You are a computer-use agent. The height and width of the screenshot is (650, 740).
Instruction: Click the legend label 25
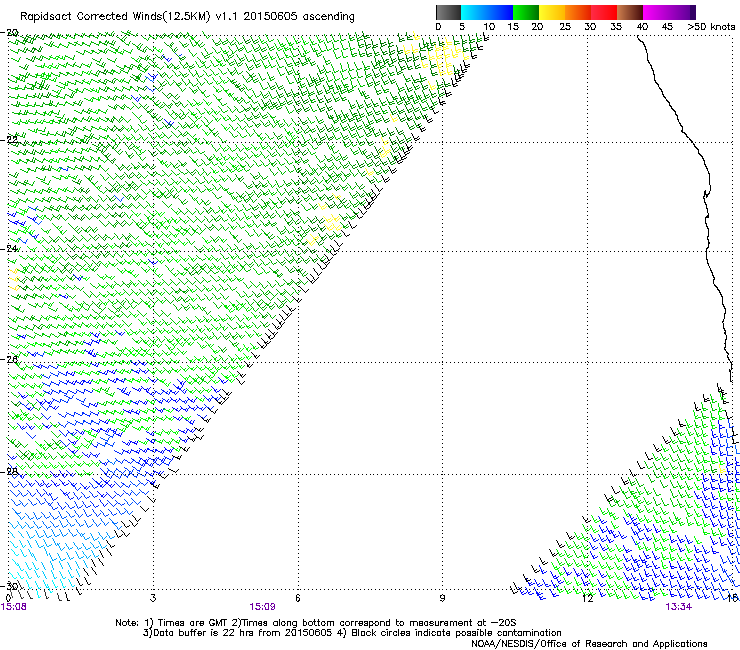pos(565,27)
